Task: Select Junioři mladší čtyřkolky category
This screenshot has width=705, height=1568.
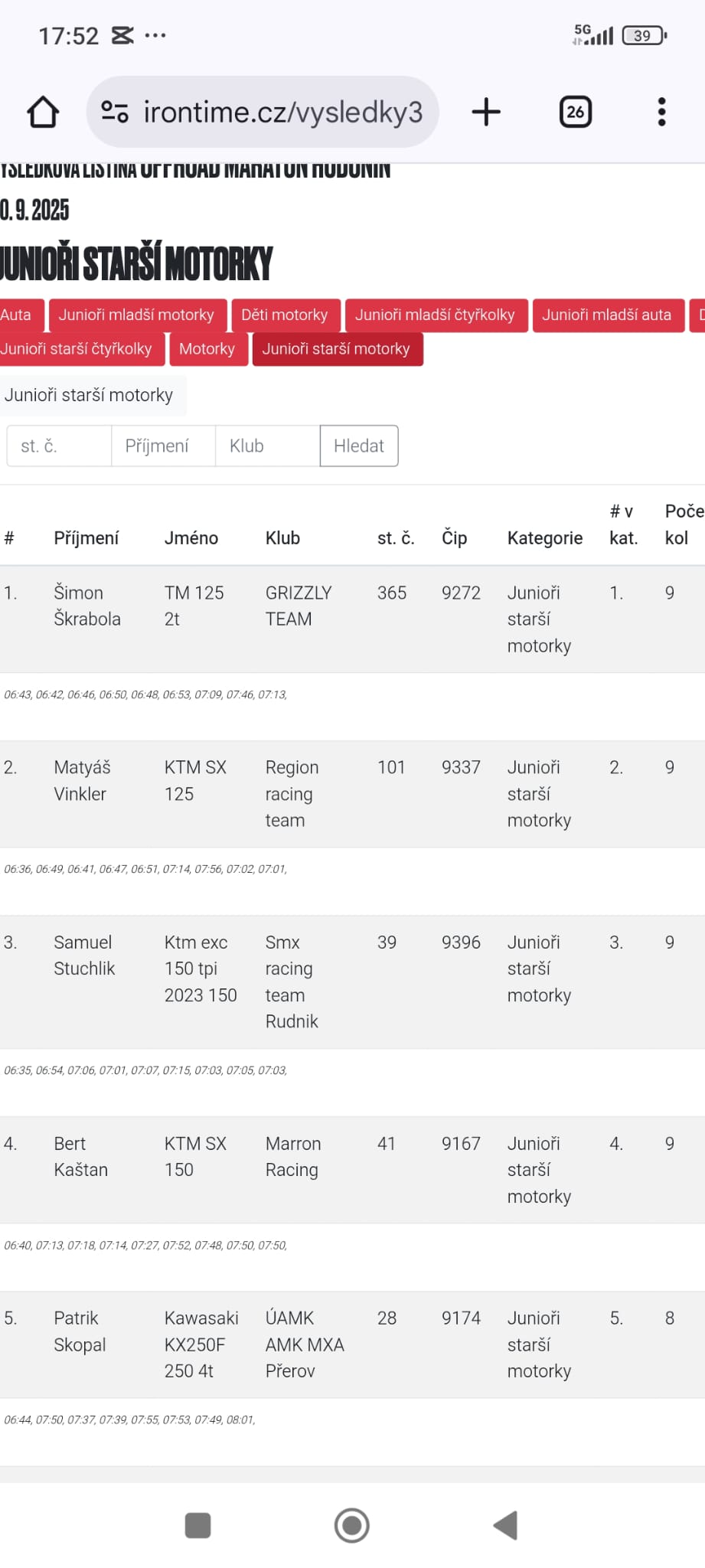Action: point(435,315)
